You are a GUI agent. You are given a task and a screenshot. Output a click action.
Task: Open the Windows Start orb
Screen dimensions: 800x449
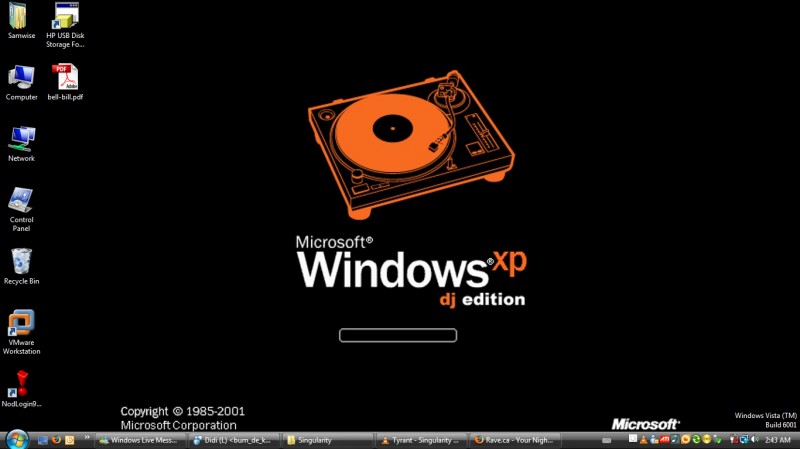tap(17, 440)
